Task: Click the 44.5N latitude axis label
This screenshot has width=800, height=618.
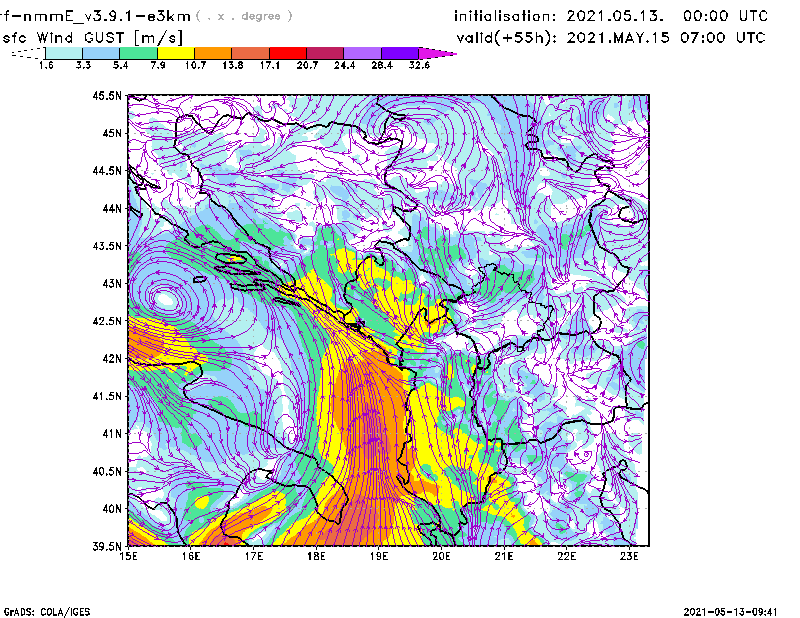Action: pyautogui.click(x=107, y=171)
